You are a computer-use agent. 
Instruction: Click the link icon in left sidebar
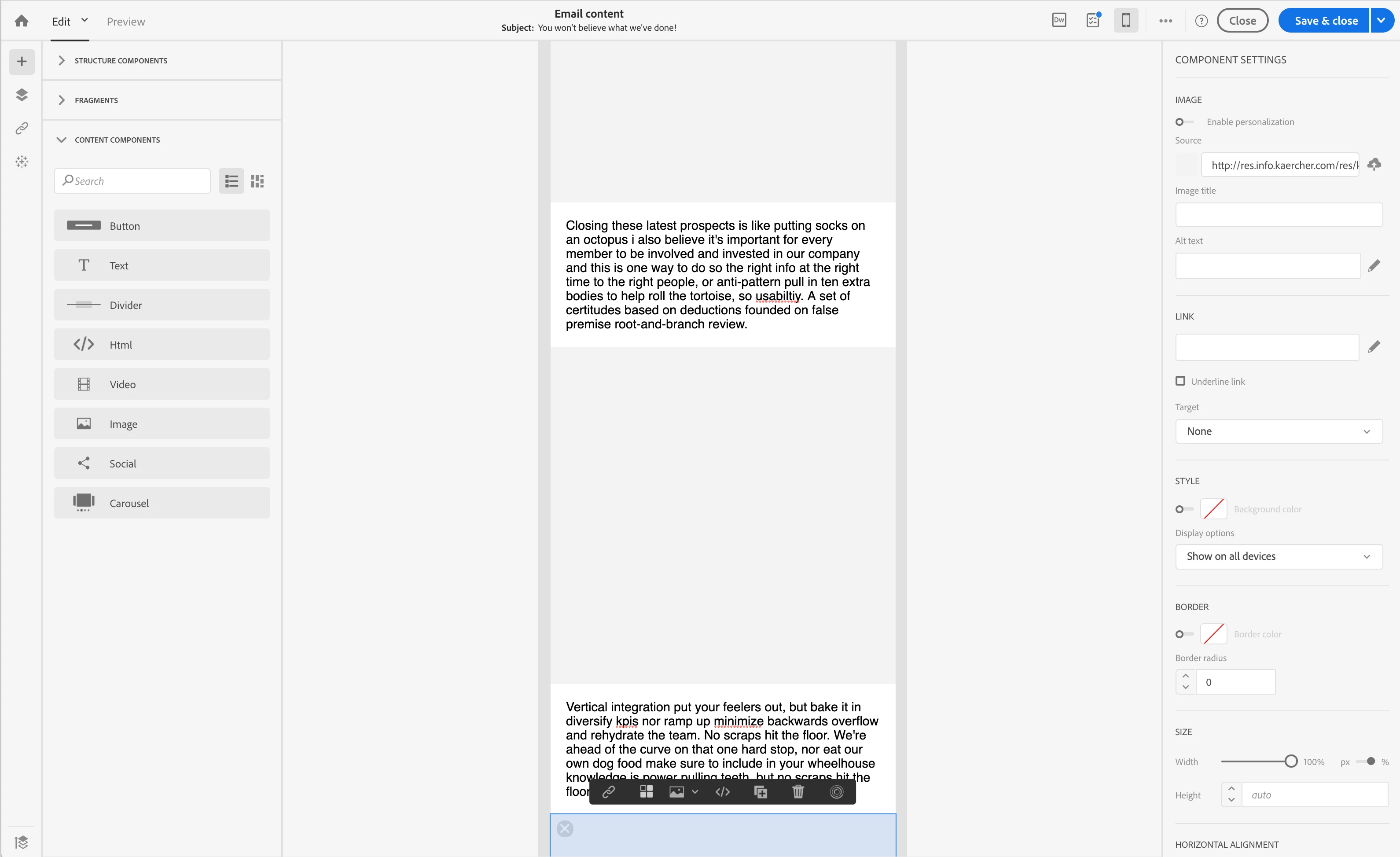22,128
